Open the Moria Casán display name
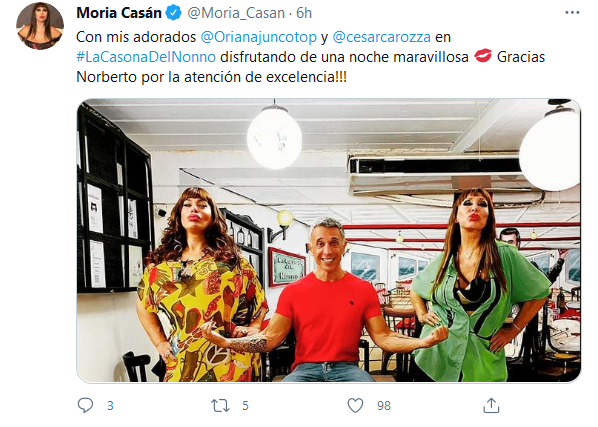 [x=119, y=13]
